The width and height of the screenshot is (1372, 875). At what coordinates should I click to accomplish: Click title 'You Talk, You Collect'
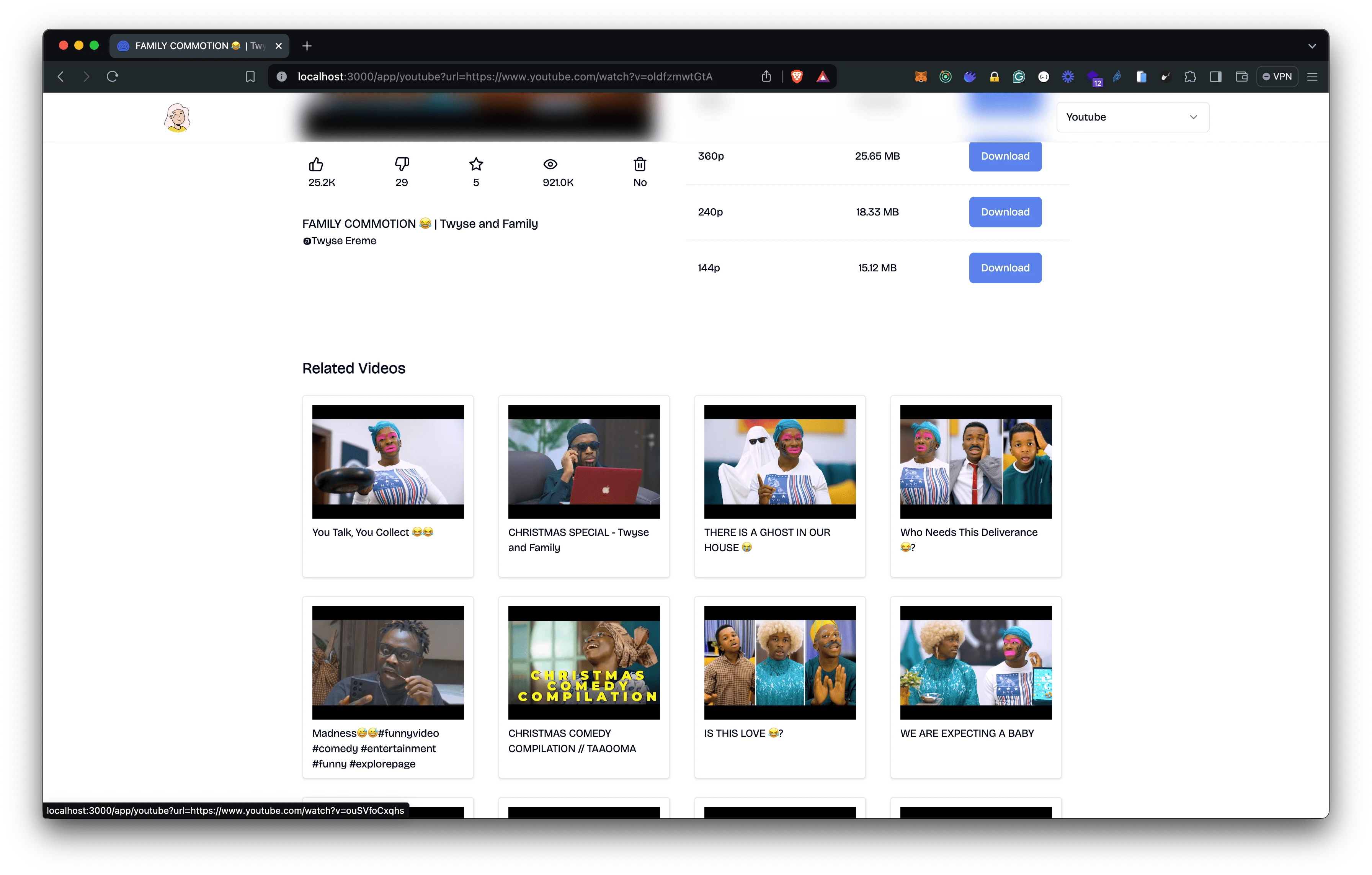click(372, 532)
